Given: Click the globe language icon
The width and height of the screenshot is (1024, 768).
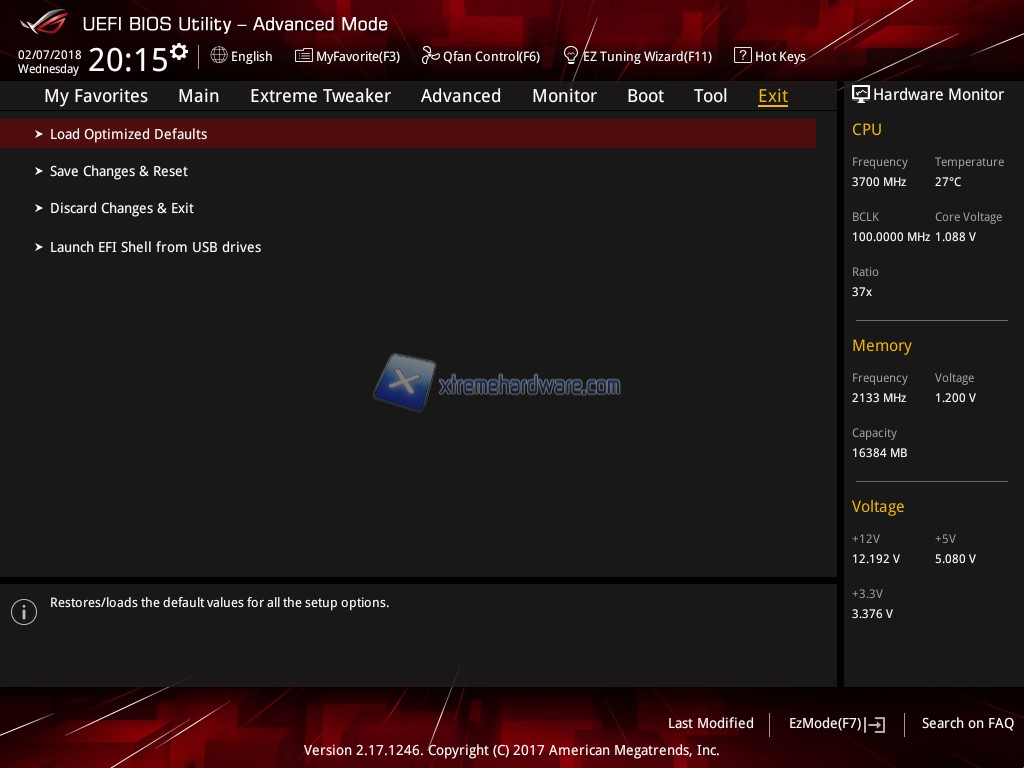Looking at the screenshot, I should [219, 56].
